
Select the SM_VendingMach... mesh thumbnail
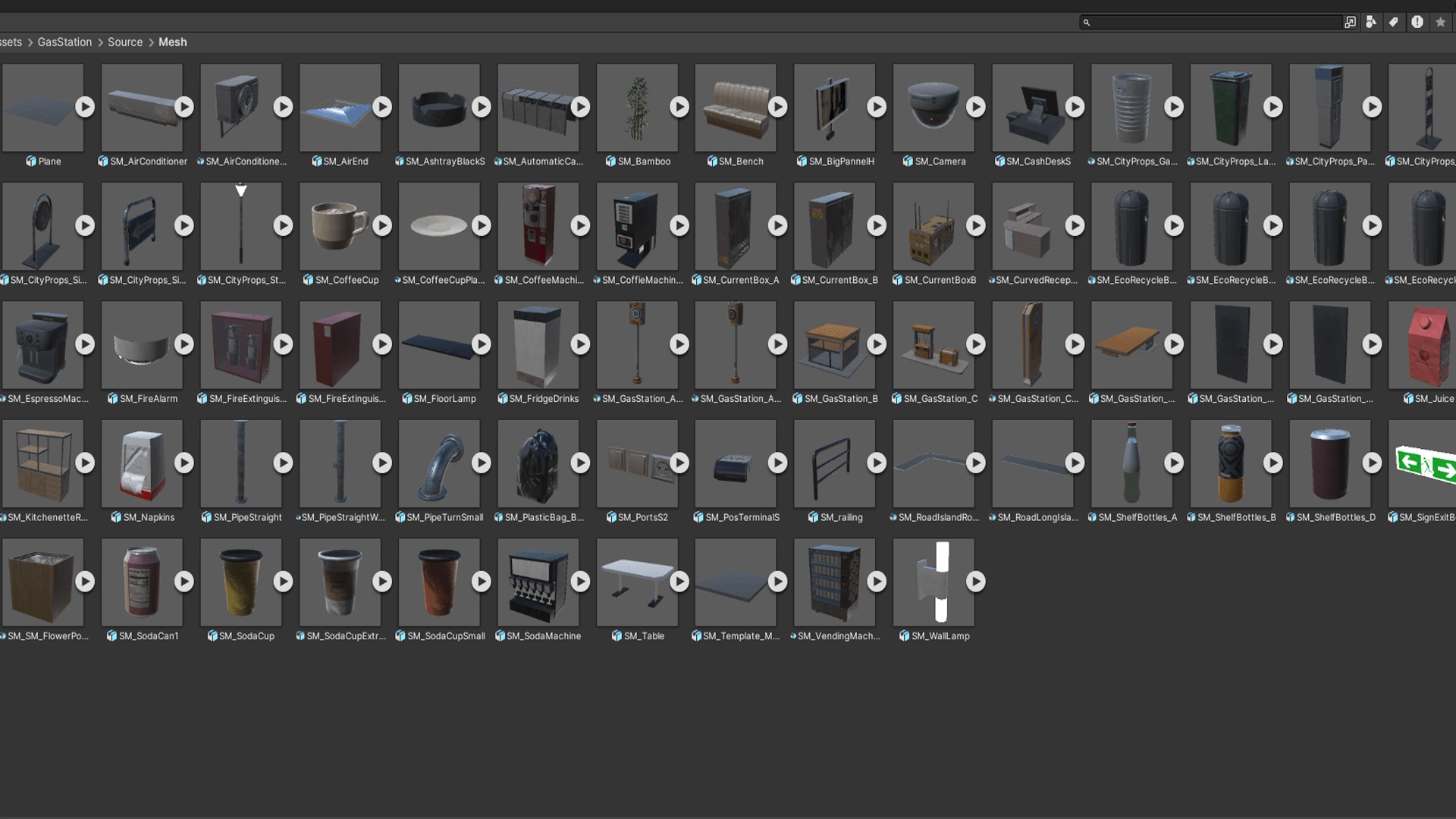point(834,582)
